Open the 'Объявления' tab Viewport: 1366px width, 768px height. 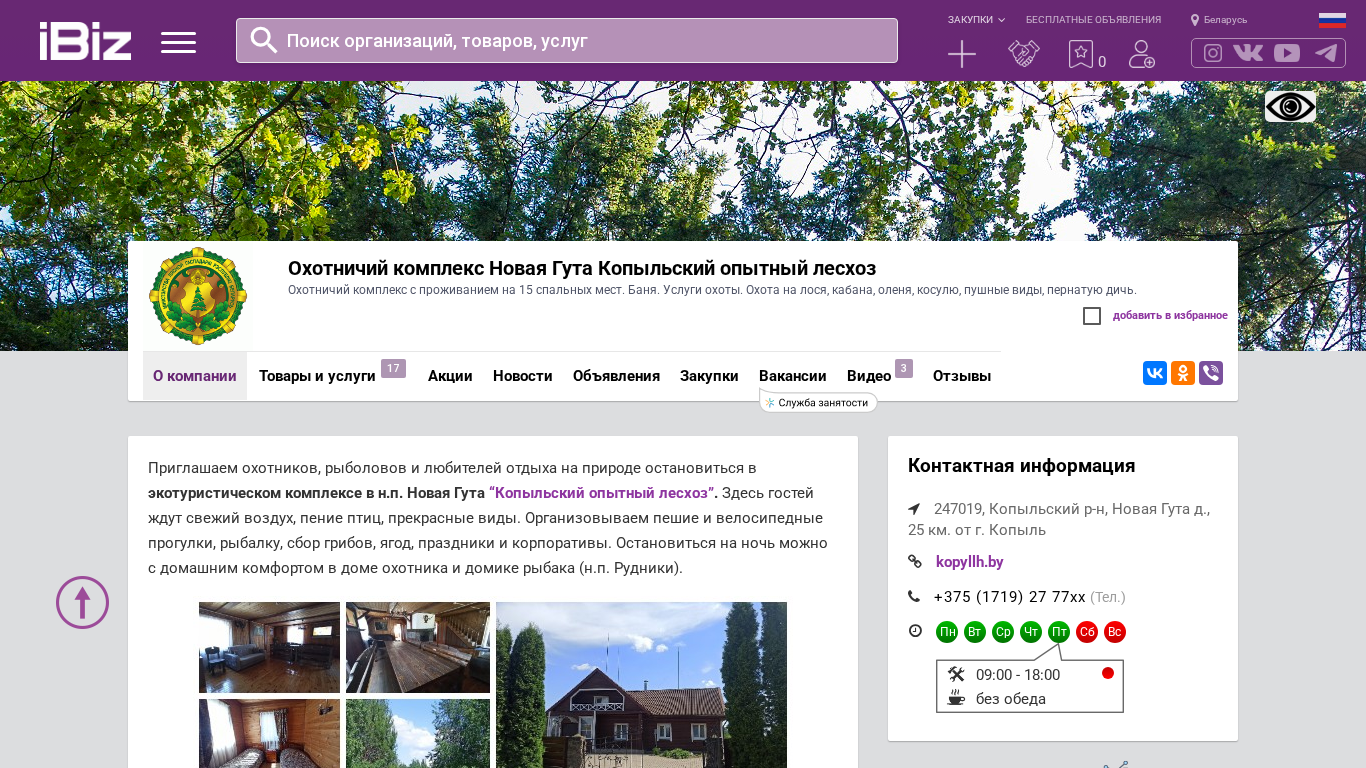coord(616,376)
